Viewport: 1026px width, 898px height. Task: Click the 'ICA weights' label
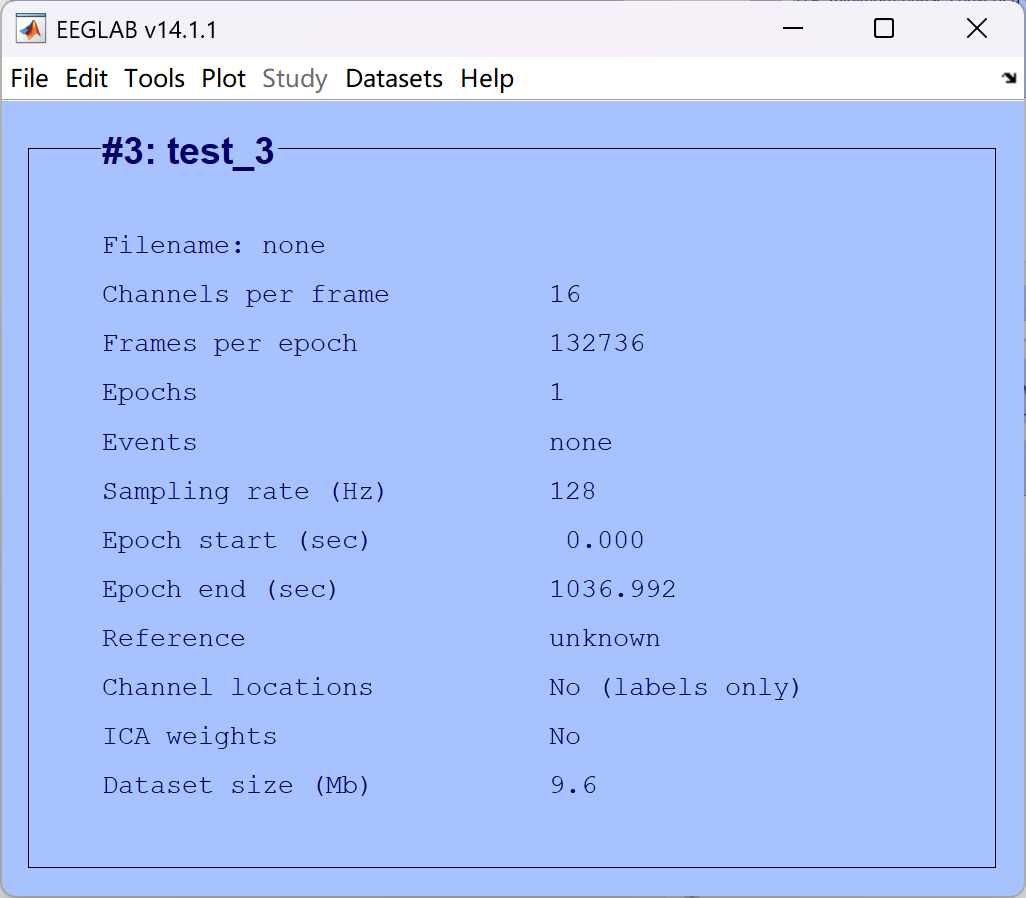click(x=190, y=737)
